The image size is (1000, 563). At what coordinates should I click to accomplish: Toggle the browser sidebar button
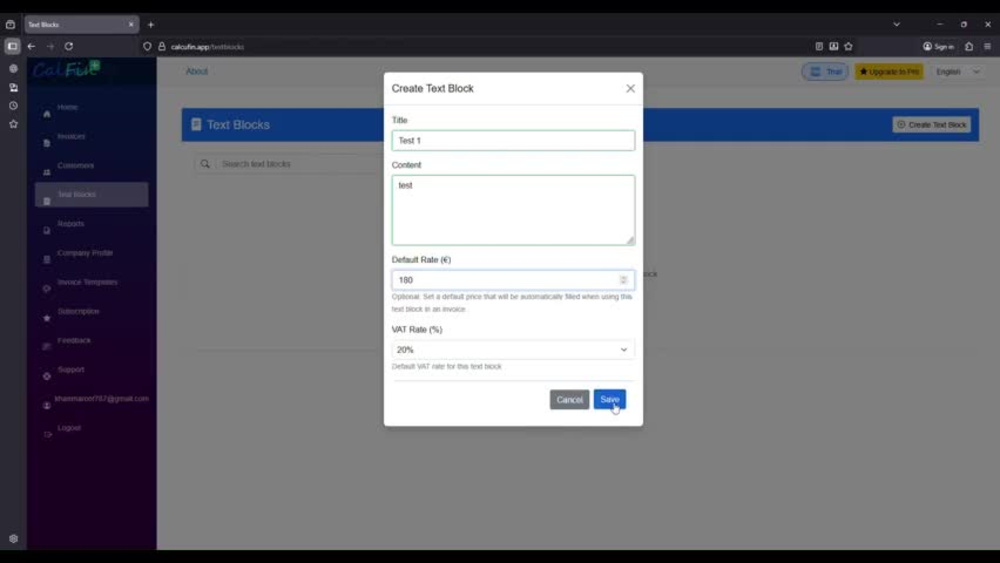point(12,47)
